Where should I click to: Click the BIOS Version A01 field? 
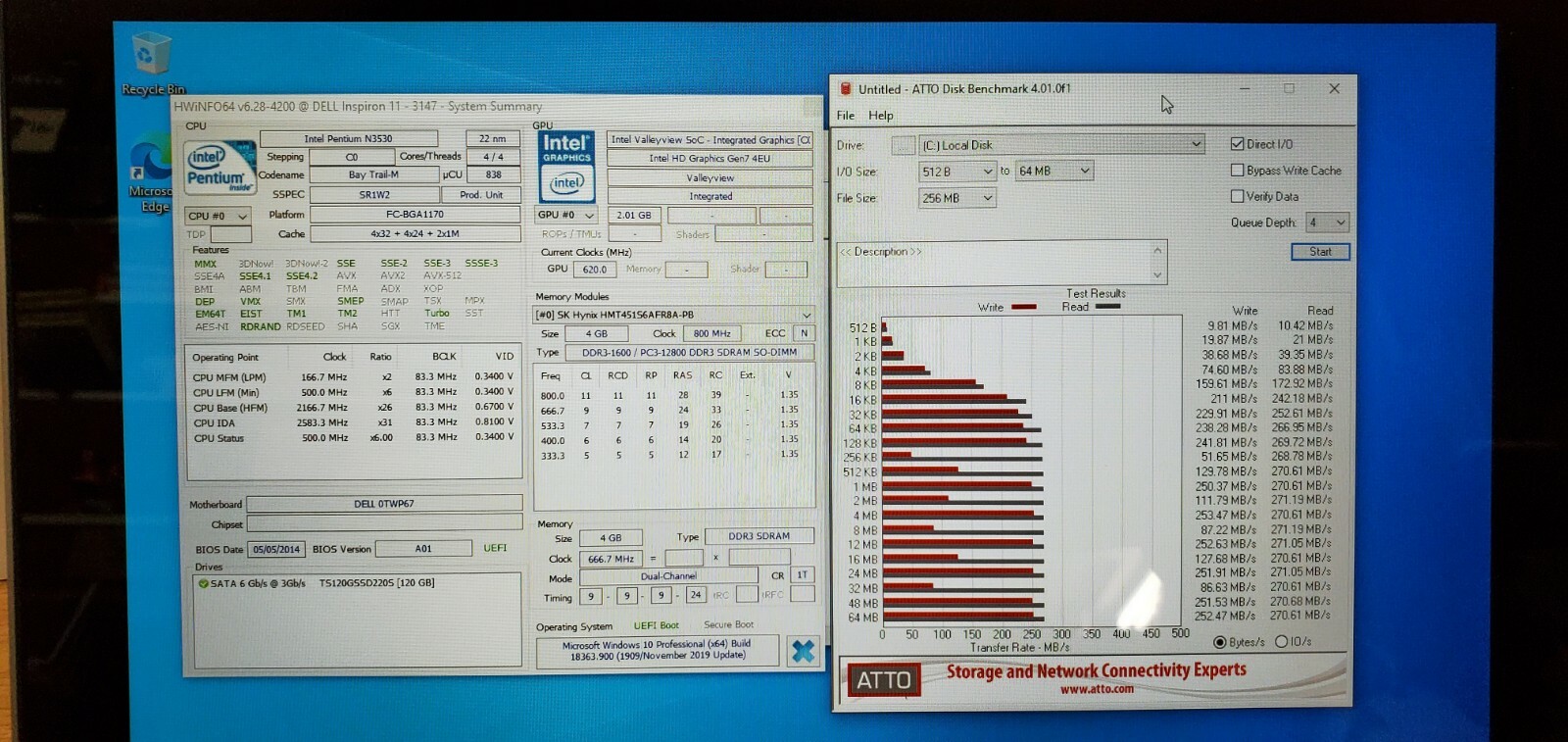tap(422, 549)
